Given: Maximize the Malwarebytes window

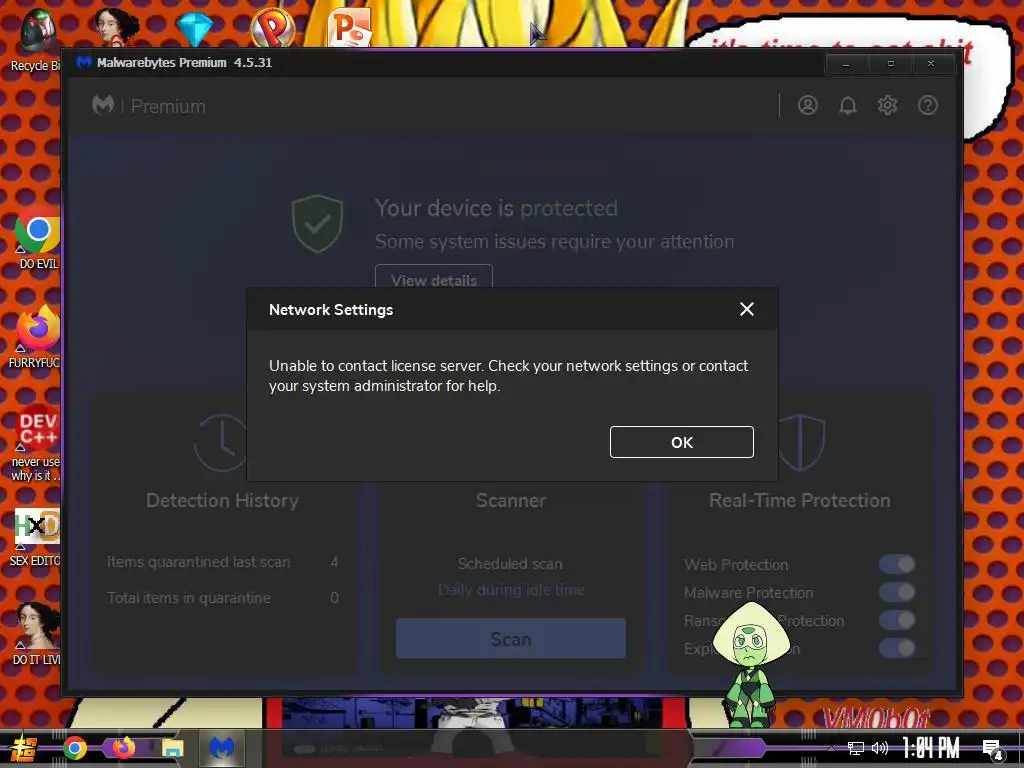Looking at the screenshot, I should pos(890,64).
